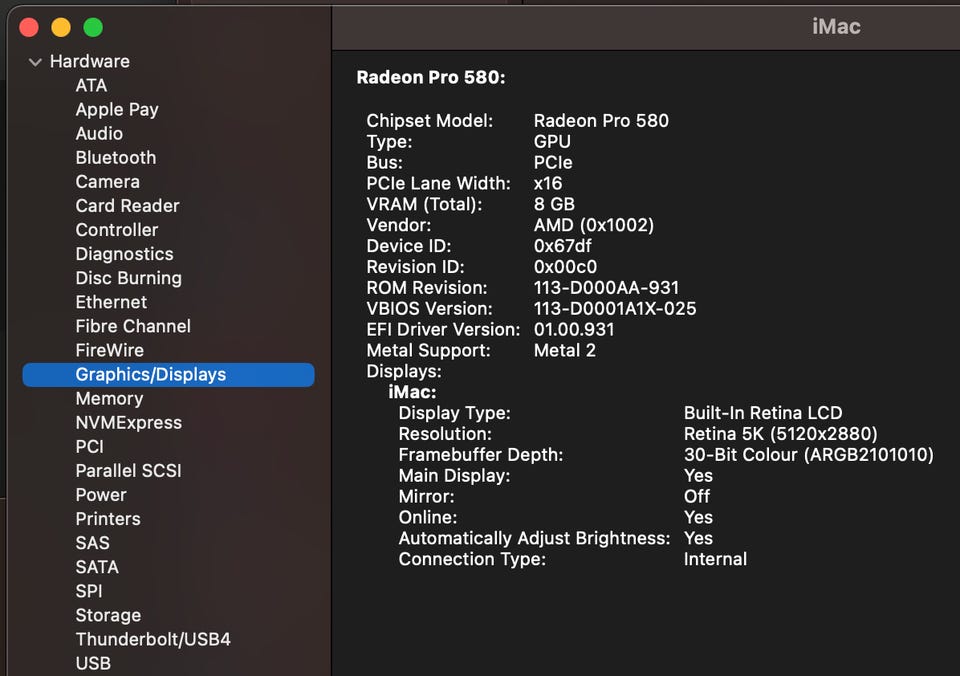960x676 pixels.
Task: Open the Memory hardware entry
Action: [109, 399]
